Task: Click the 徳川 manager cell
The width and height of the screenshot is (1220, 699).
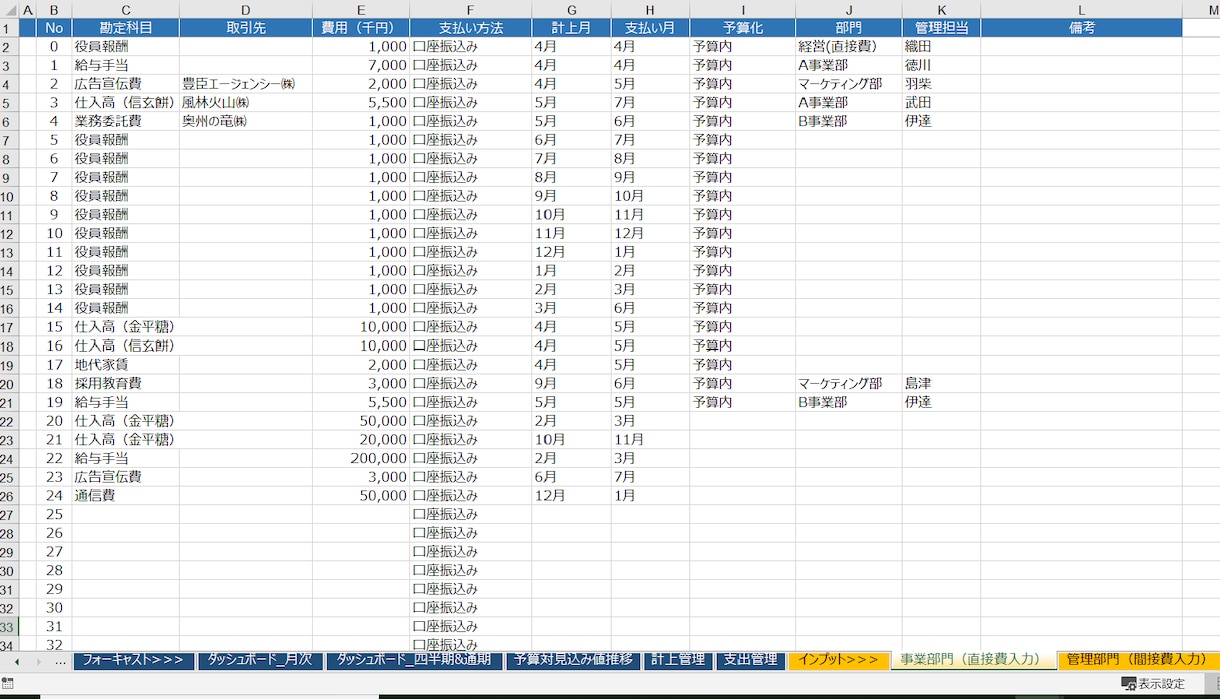Action: coord(941,65)
